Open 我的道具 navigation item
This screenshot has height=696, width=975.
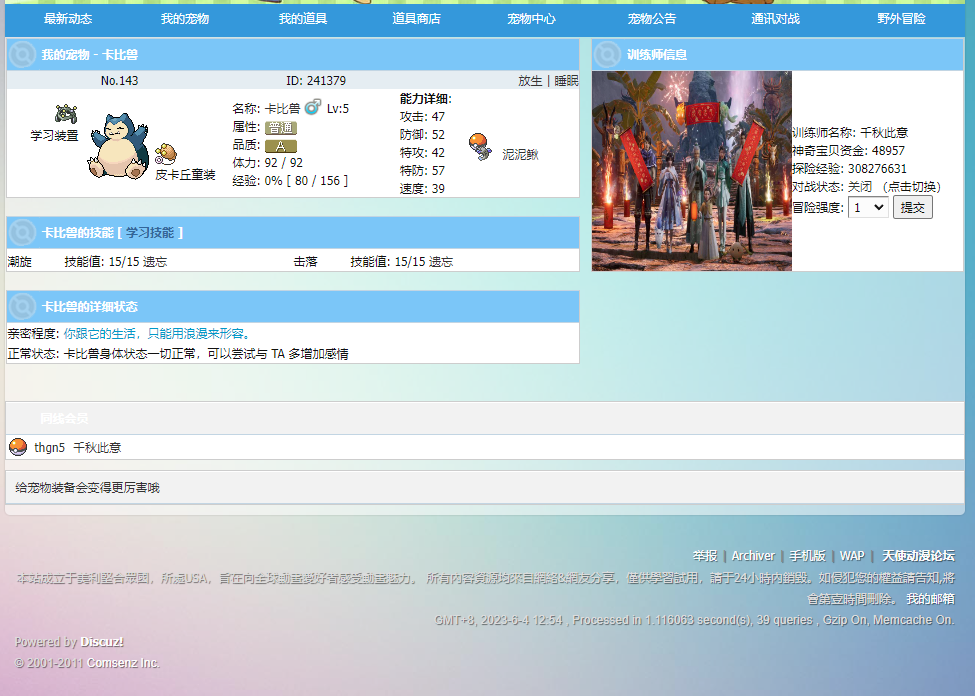pyautogui.click(x=303, y=19)
